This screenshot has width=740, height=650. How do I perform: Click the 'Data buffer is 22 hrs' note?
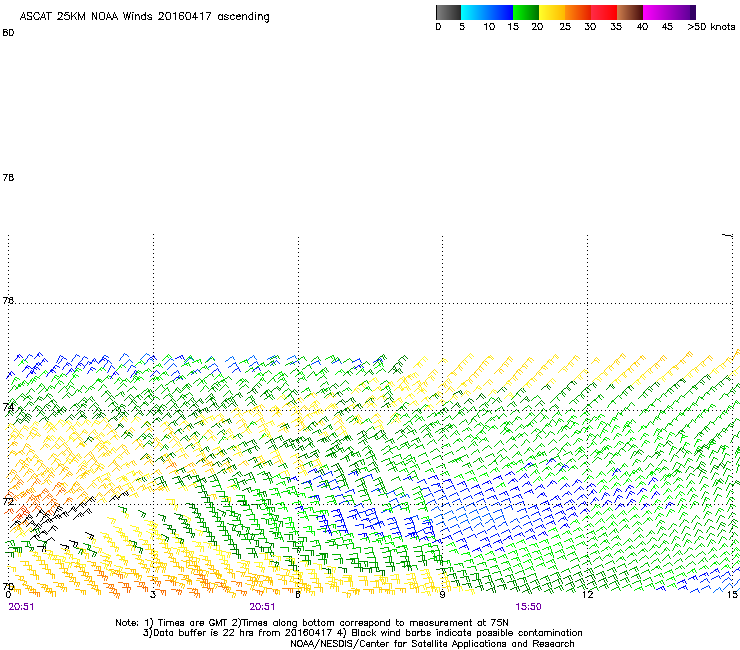coord(362,633)
